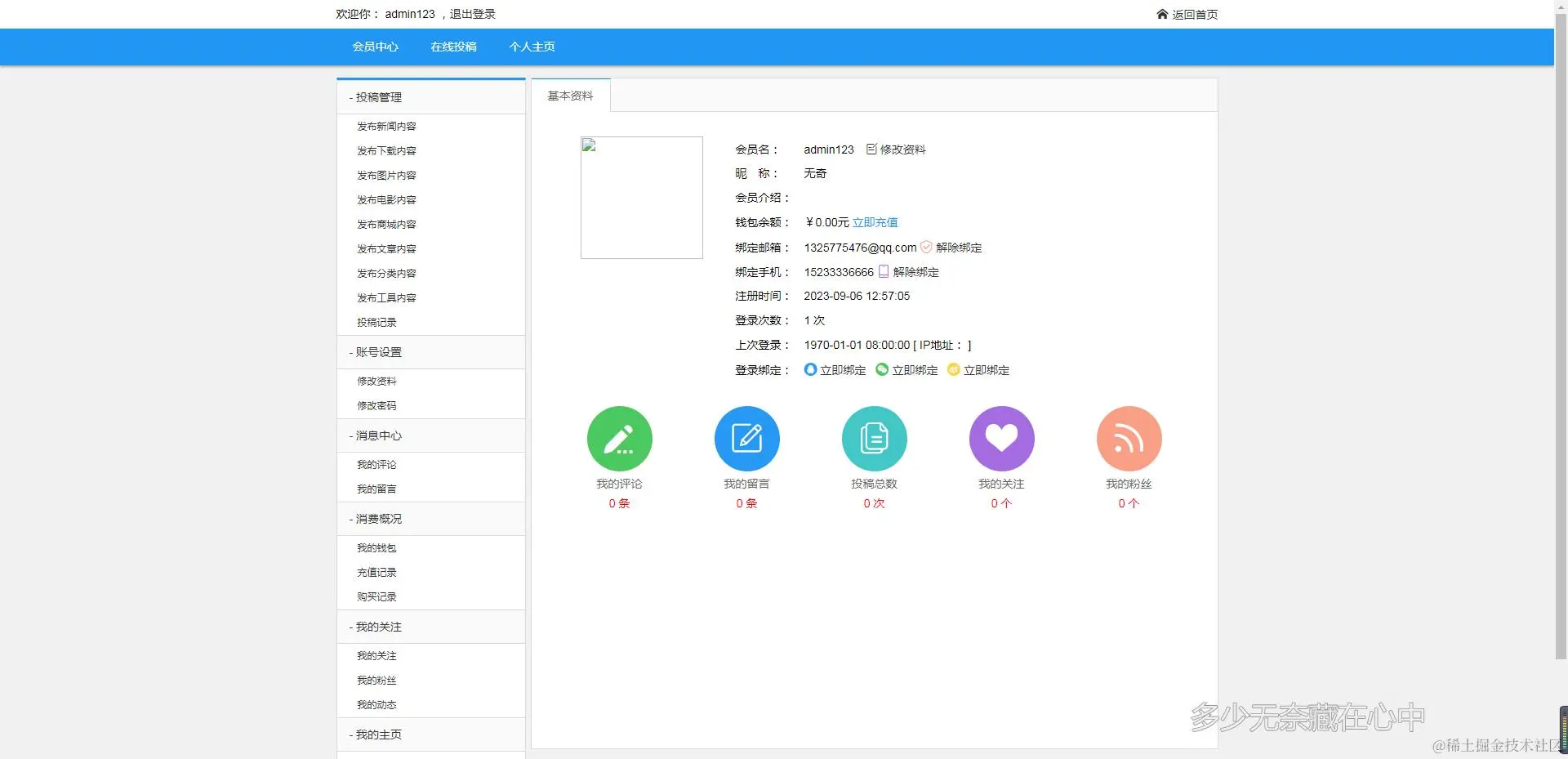The image size is (1568, 759).
Task: Click the document icon above 投稿总数
Action: [874, 438]
